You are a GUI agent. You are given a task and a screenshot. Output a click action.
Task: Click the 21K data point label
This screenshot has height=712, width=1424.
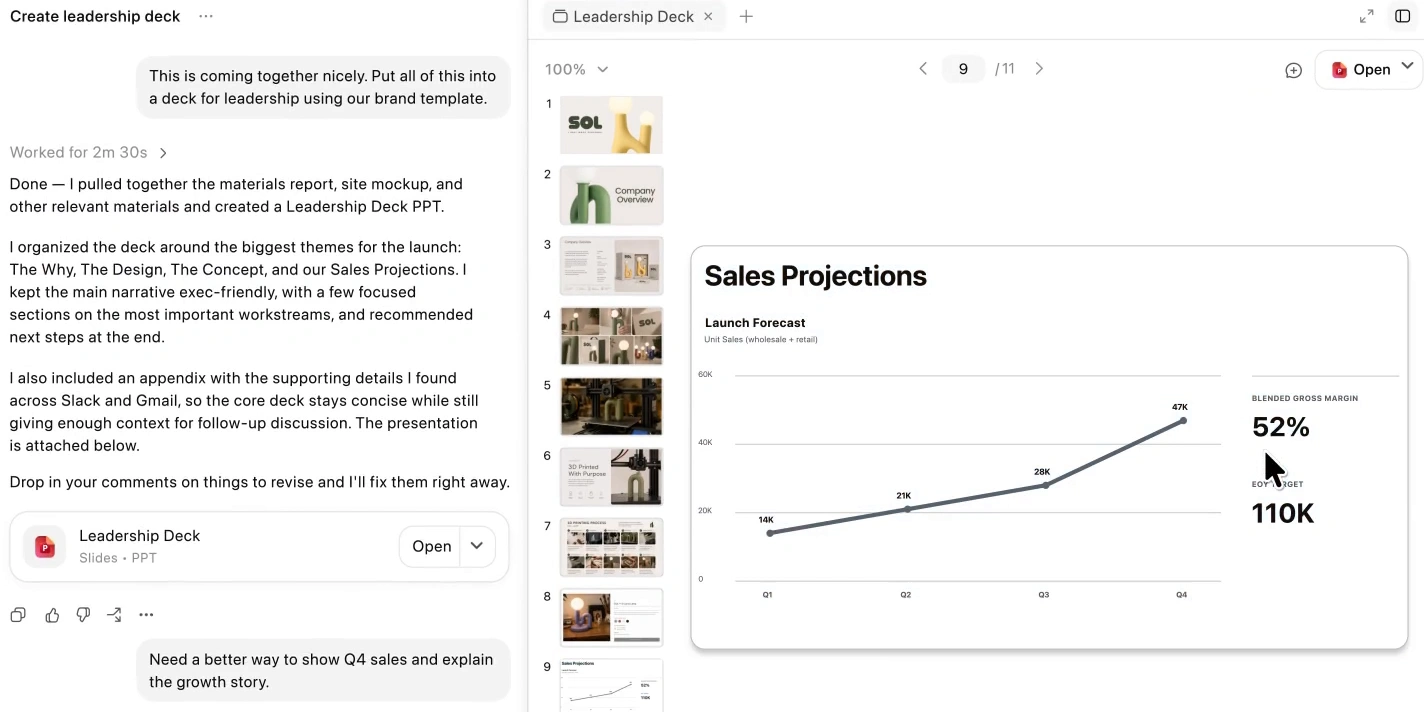(x=904, y=495)
